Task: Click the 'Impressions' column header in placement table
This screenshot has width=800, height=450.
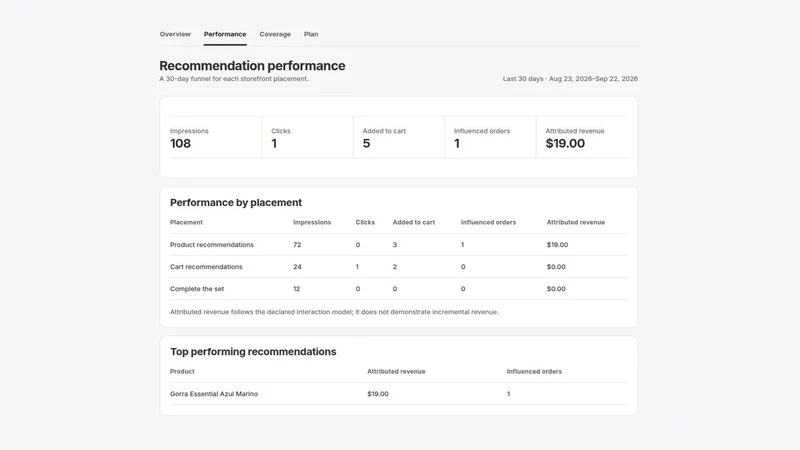Action: point(312,222)
